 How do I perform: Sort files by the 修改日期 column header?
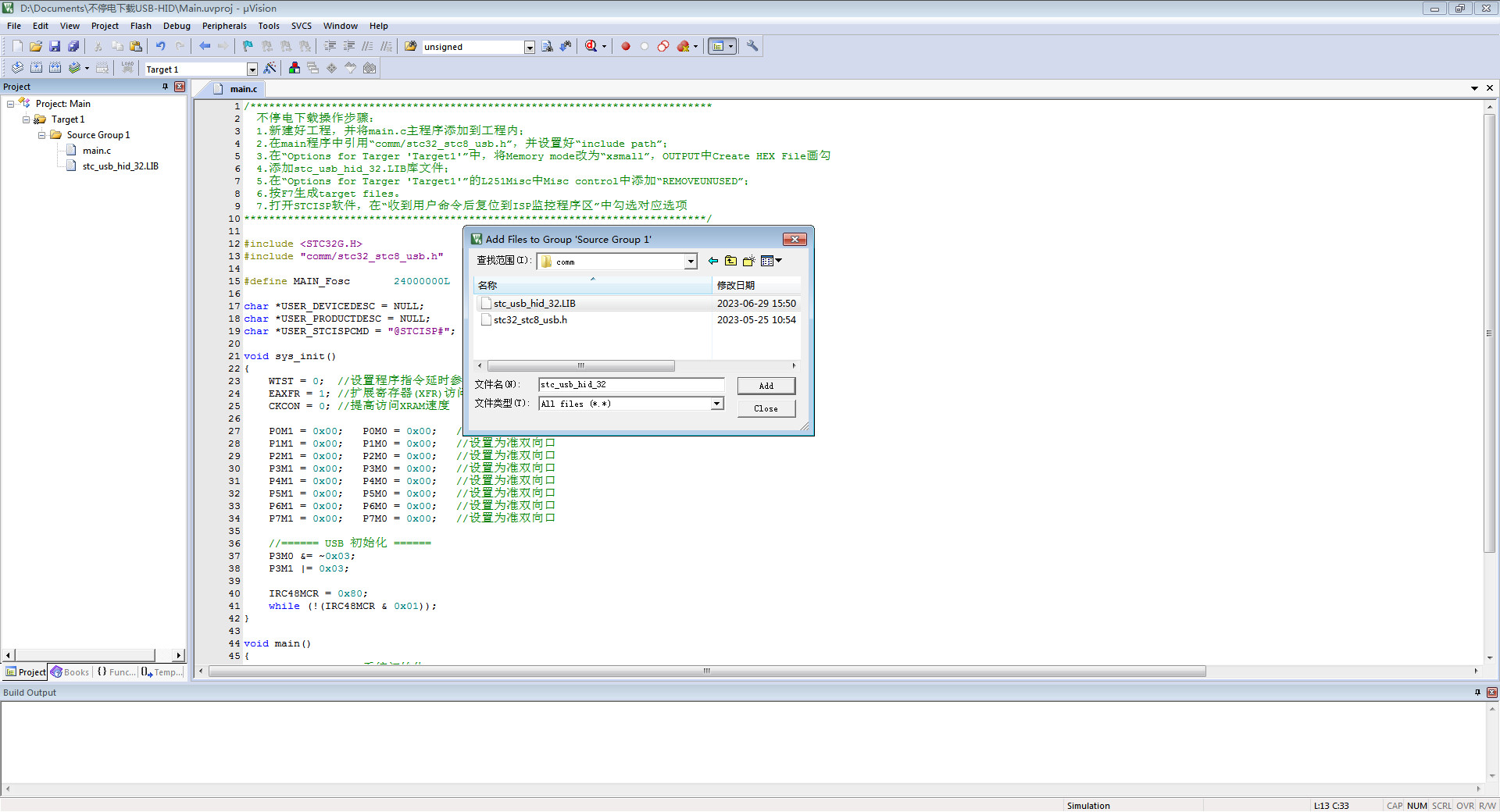coord(756,285)
